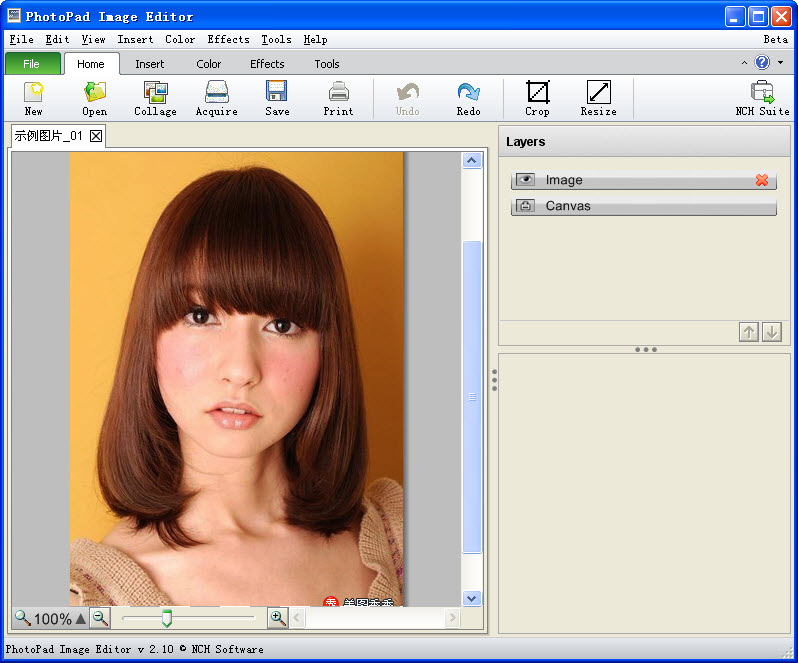Collapse the ribbon using the small caret

pyautogui.click(x=744, y=63)
